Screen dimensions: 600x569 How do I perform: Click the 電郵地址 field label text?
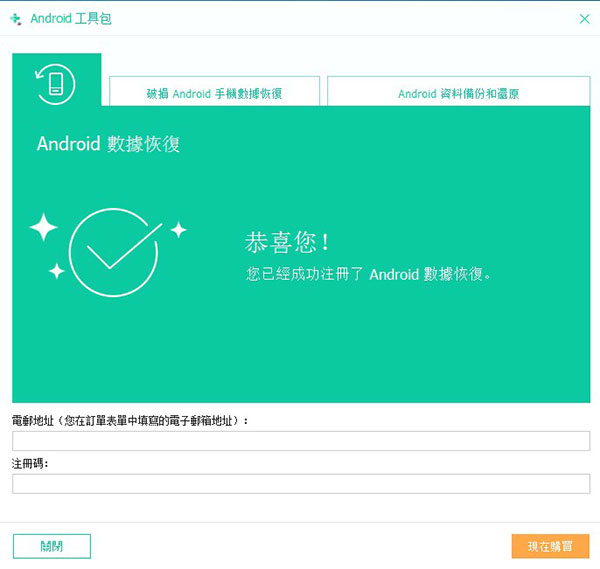point(130,421)
